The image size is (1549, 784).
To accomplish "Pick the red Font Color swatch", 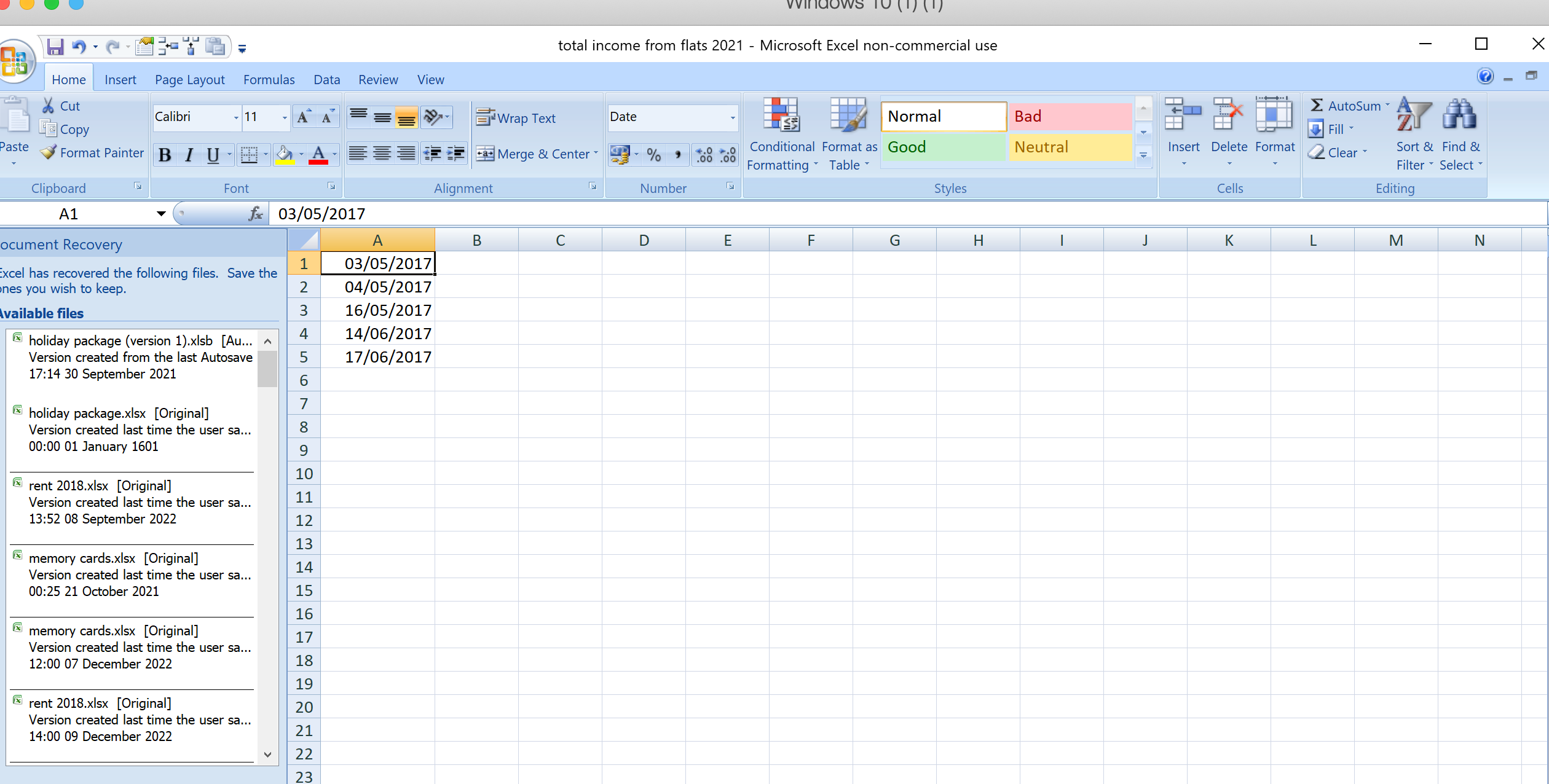I will click(x=318, y=161).
